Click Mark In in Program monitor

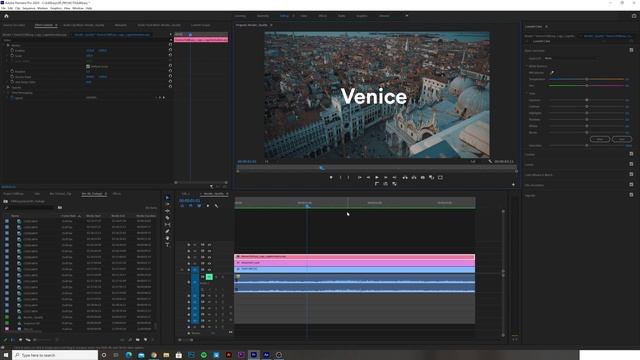pyautogui.click(x=340, y=178)
